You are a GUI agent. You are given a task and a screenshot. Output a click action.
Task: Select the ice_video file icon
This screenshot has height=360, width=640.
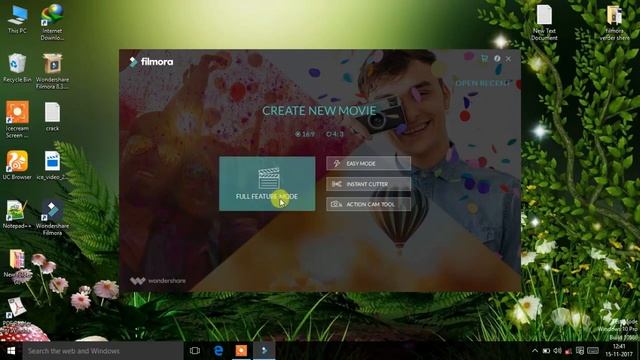pyautogui.click(x=52, y=165)
